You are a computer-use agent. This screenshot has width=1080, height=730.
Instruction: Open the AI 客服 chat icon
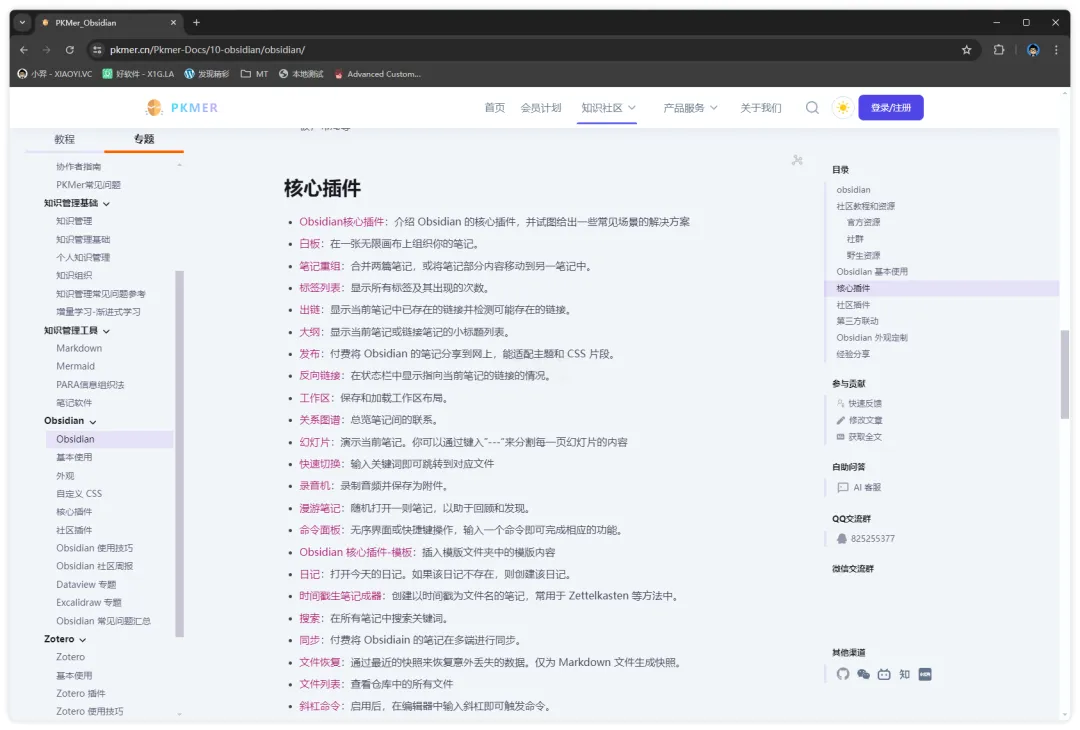842,486
